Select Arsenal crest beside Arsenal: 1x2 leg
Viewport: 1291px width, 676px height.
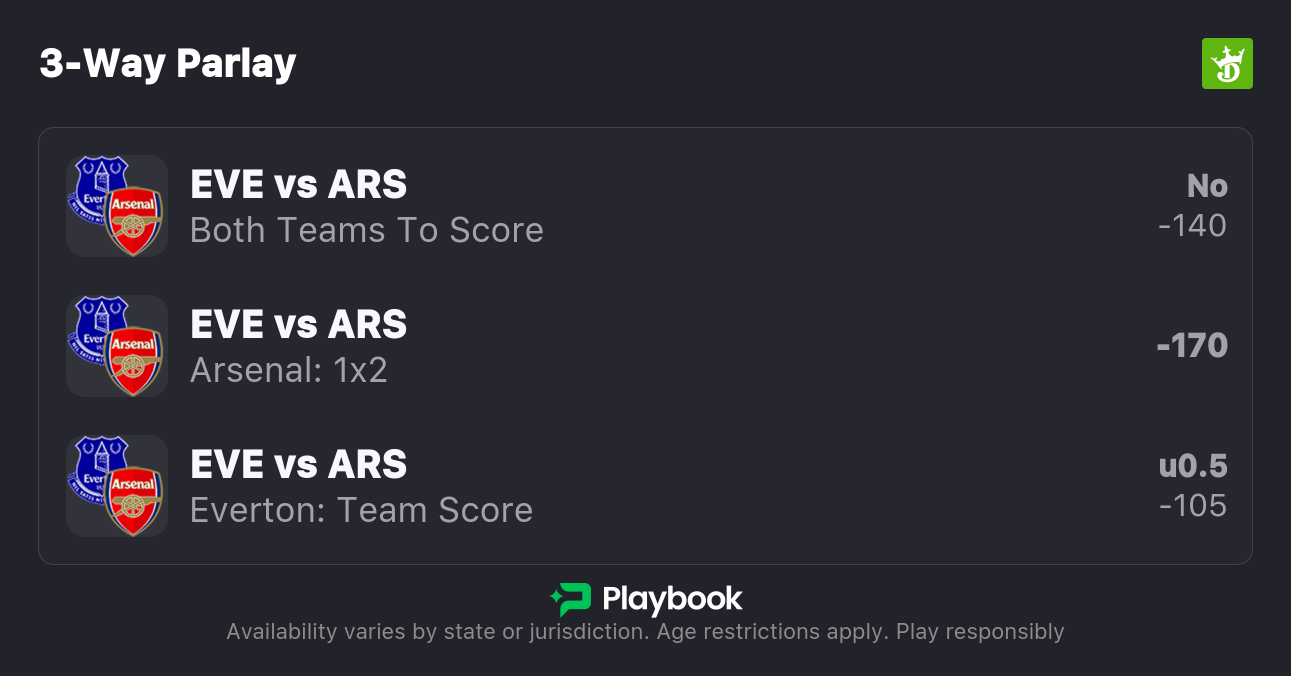pos(134,360)
